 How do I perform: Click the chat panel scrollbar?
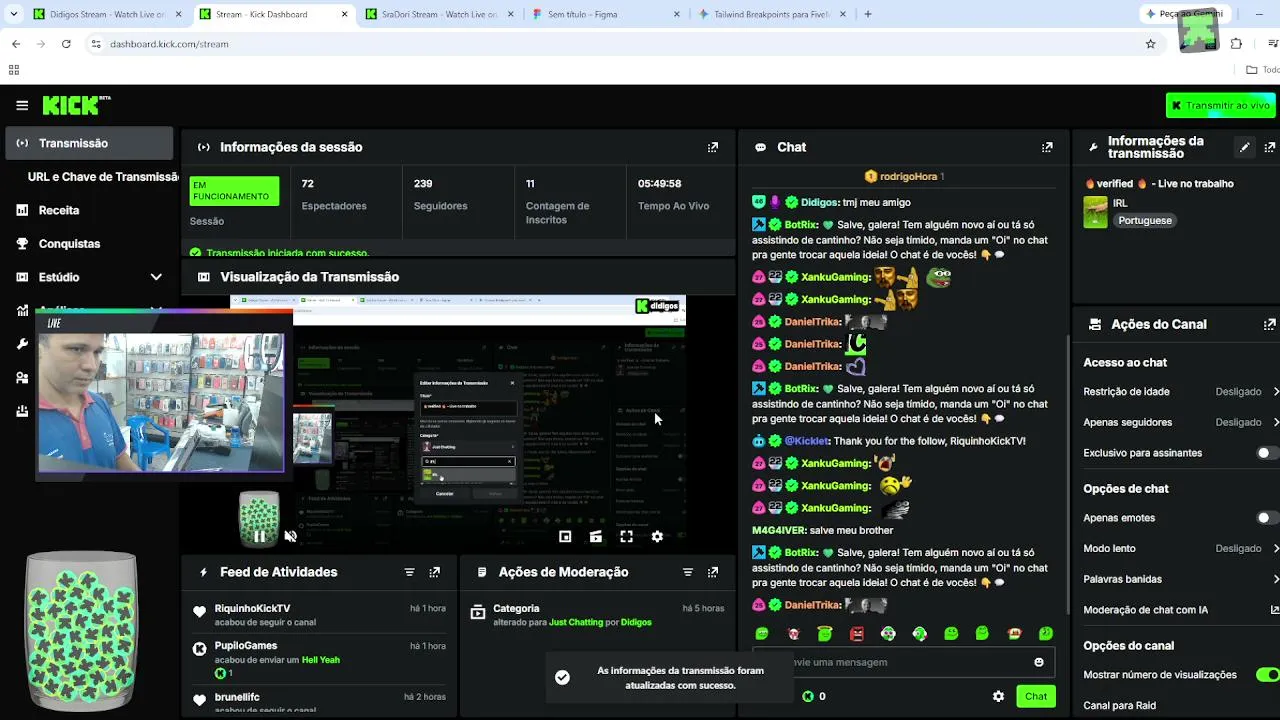tap(1068, 475)
